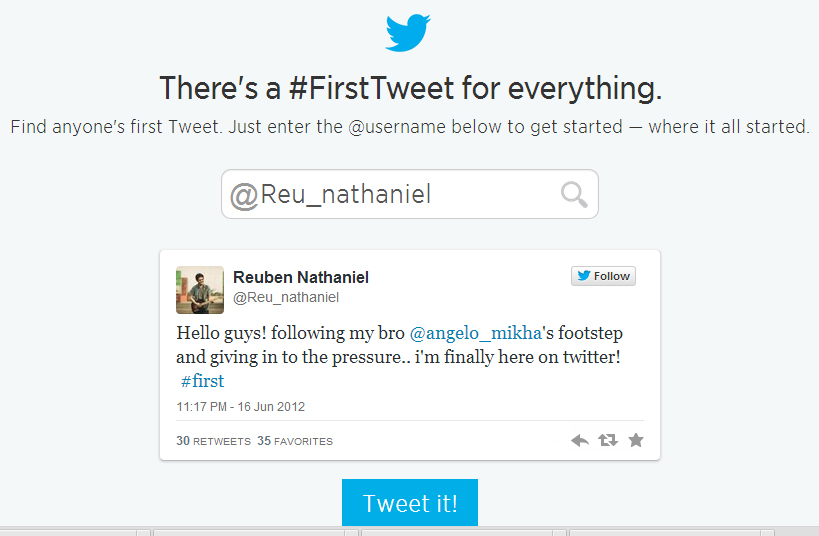Open the 11:17 PM - 16 Jun 2012 timestamp
The image size is (819, 536).
pyautogui.click(x=241, y=407)
